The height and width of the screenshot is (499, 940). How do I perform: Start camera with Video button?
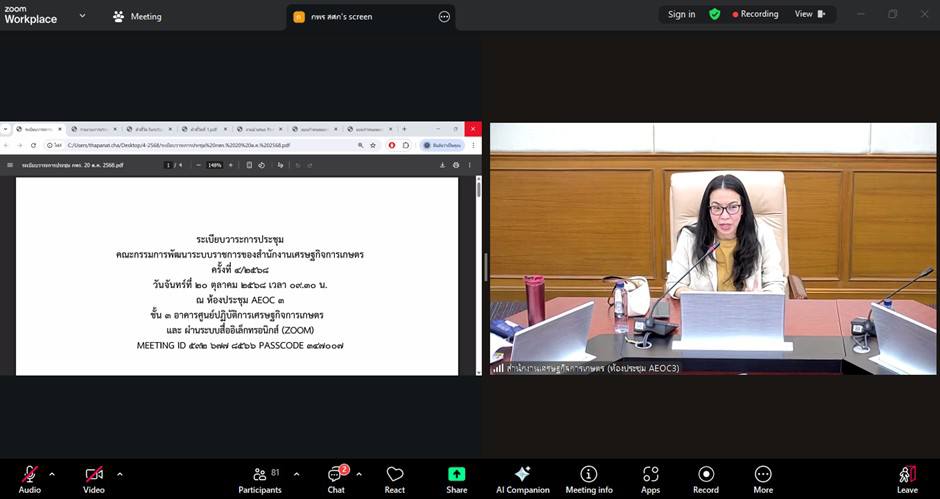click(94, 477)
